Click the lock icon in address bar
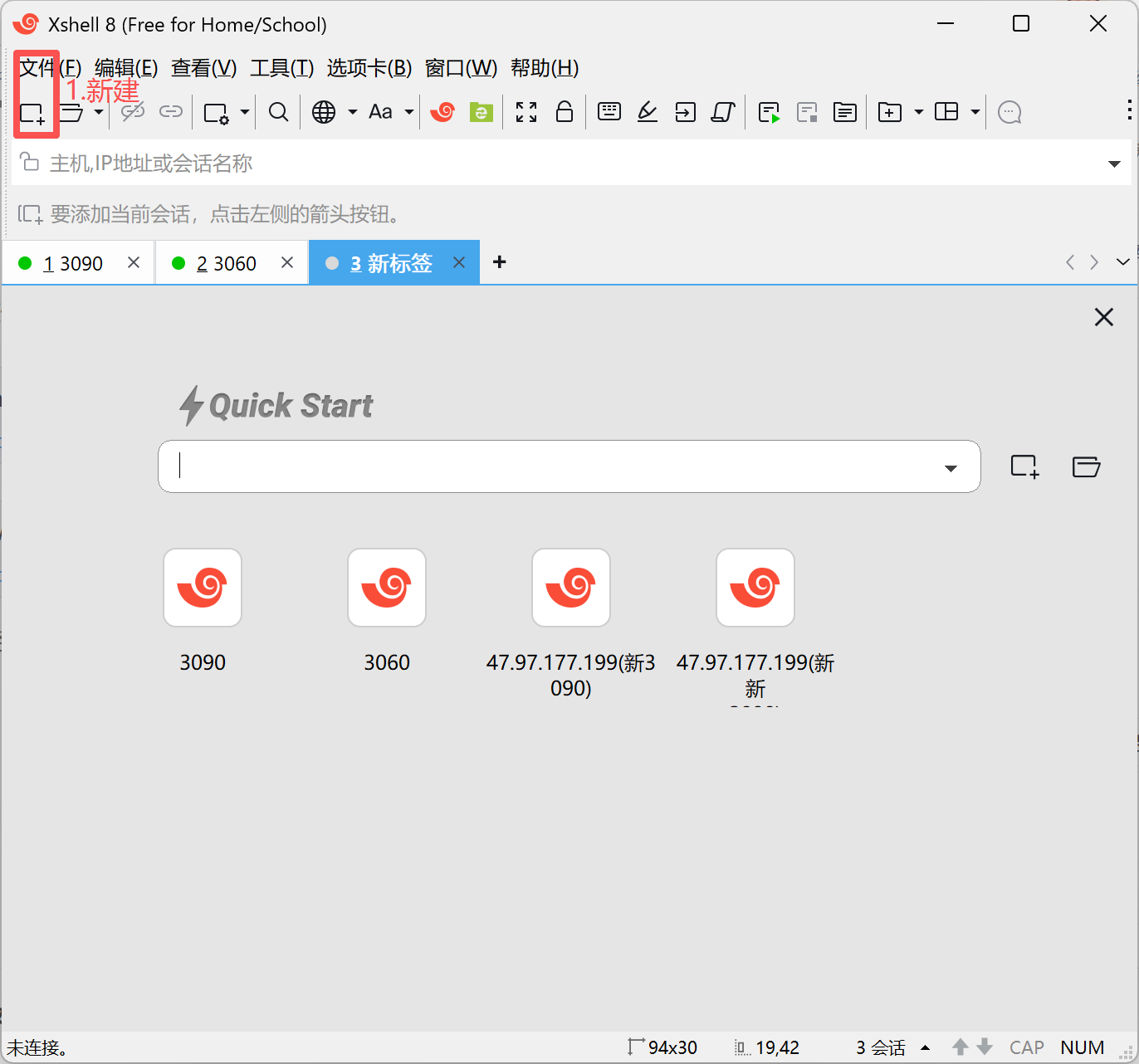The image size is (1139, 1064). click(x=30, y=162)
